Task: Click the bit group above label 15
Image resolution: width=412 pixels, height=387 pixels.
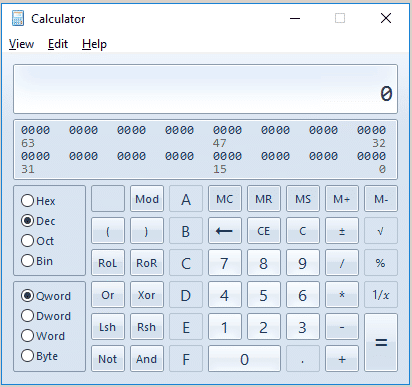Action: (227, 156)
